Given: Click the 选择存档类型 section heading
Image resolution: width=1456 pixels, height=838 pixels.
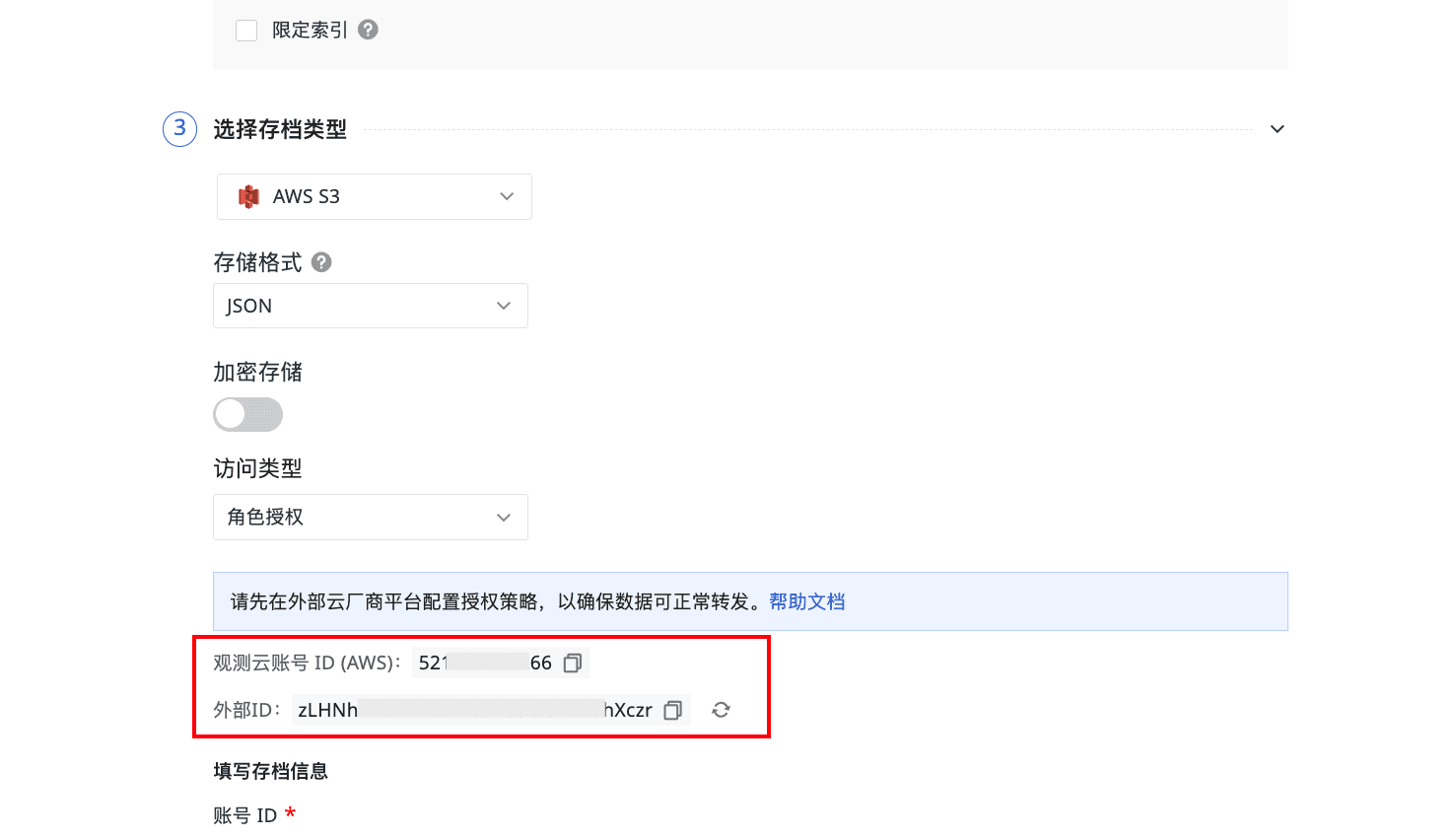Looking at the screenshot, I should (280, 129).
